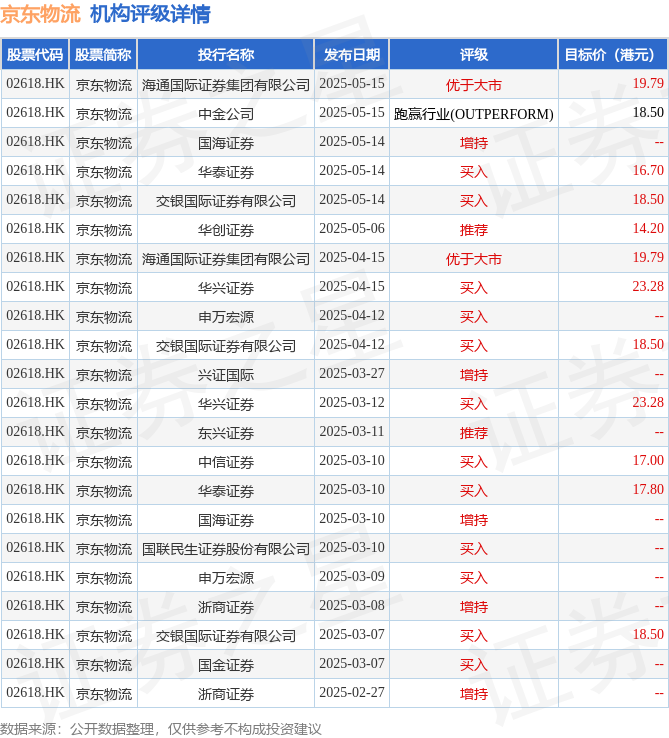
Task: Click 申万宏源 in the 2025-04-12 row
Action: tap(226, 317)
